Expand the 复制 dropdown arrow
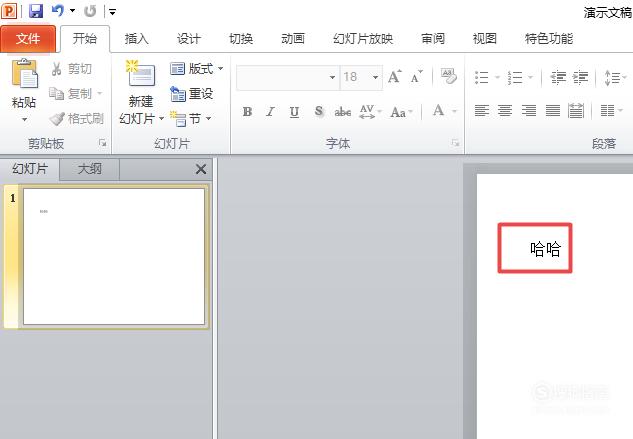 [x=99, y=94]
